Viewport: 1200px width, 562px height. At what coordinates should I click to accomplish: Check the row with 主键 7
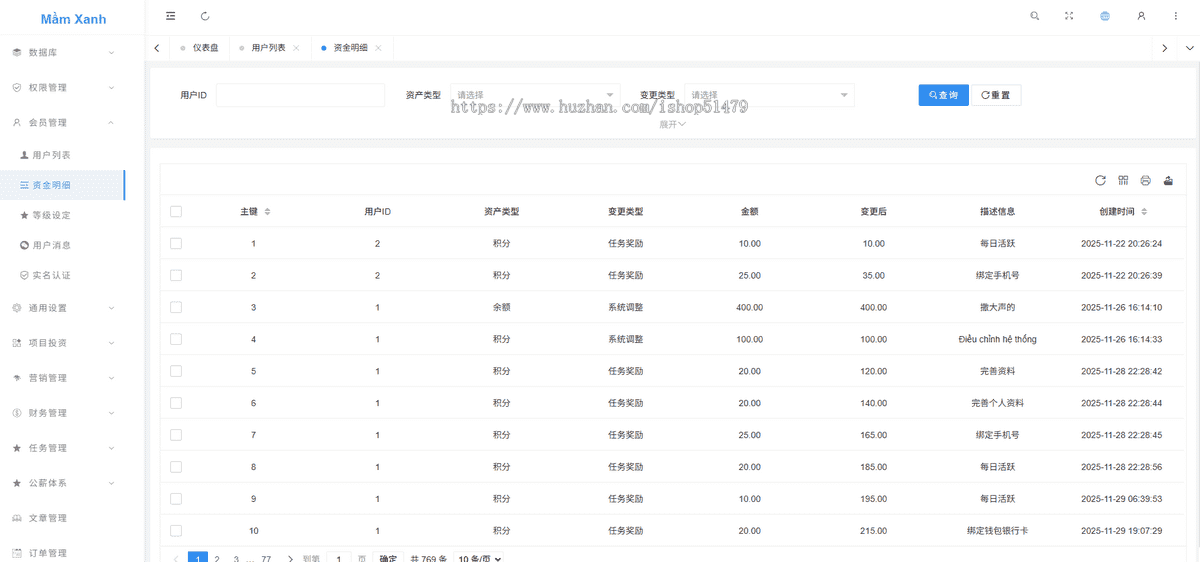pyautogui.click(x=176, y=435)
